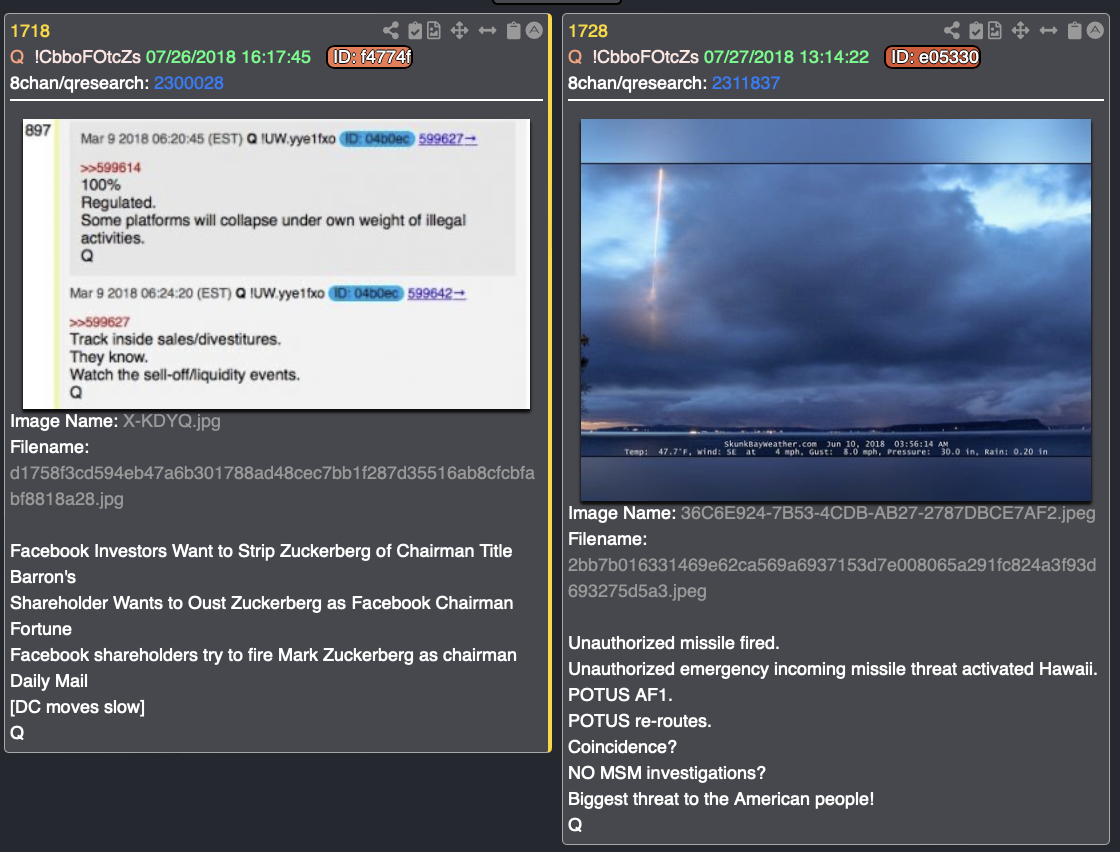
Task: Click the image file icon on post 1718
Action: click(434, 30)
